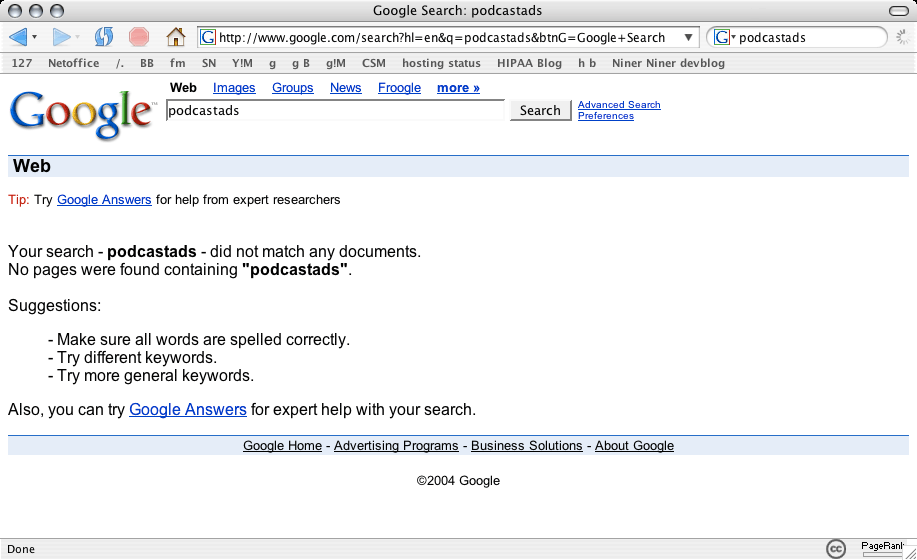
Task: Open the About Google footer link
Action: pyautogui.click(x=635, y=446)
